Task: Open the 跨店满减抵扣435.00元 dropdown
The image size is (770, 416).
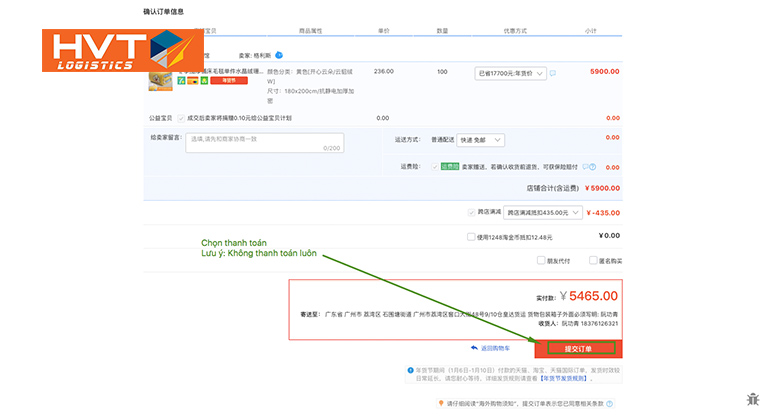Action: [543, 213]
